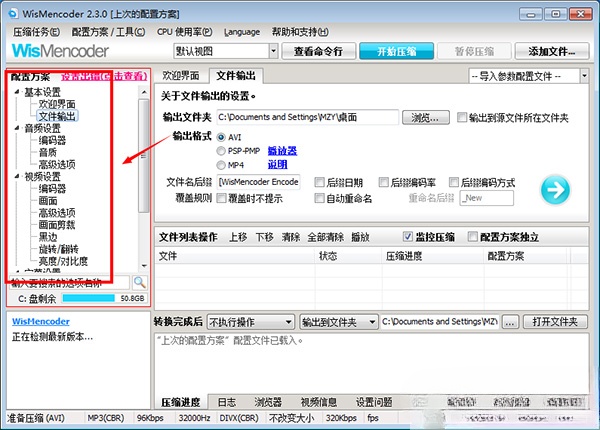Select 黑边 in the tree
The image size is (600, 430).
tap(47, 237)
